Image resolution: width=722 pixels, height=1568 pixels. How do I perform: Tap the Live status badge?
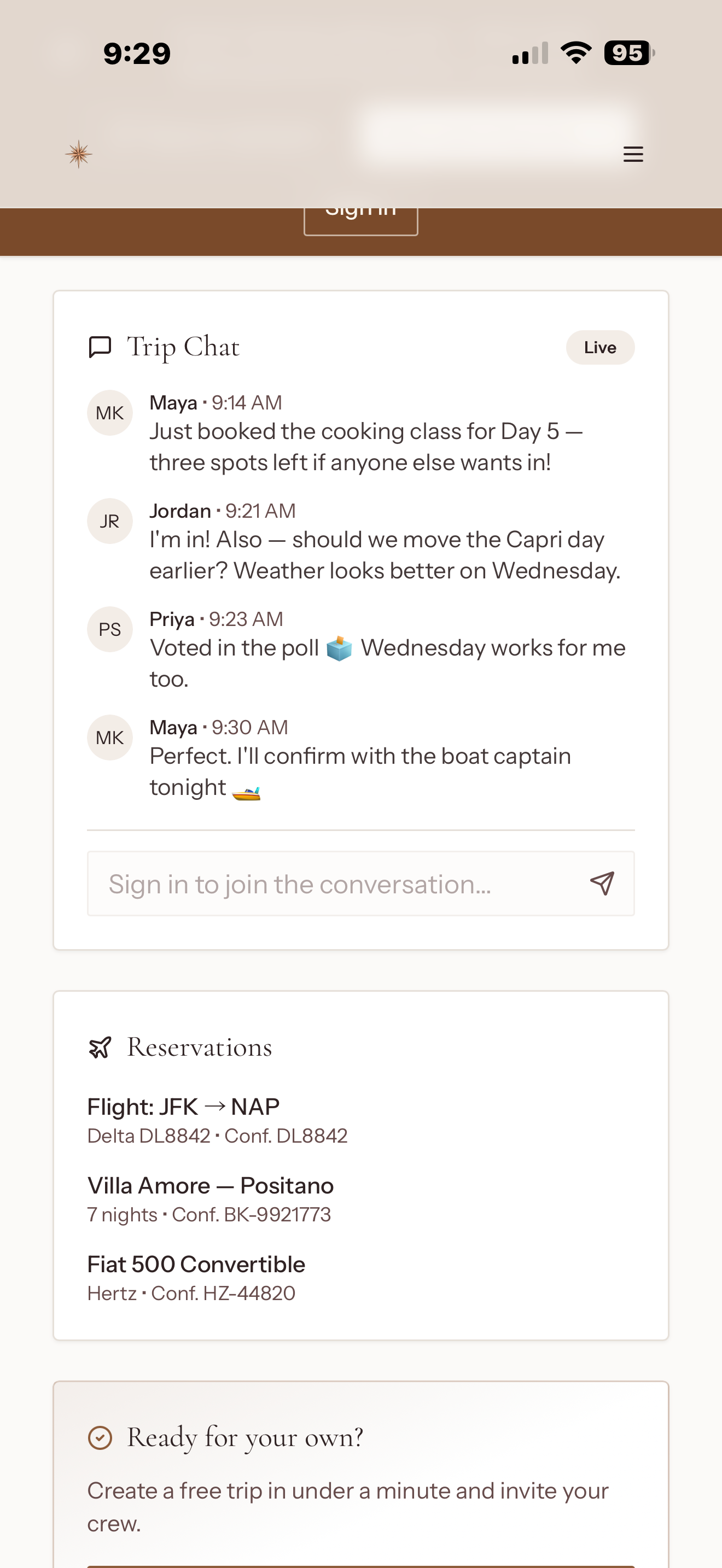point(600,348)
